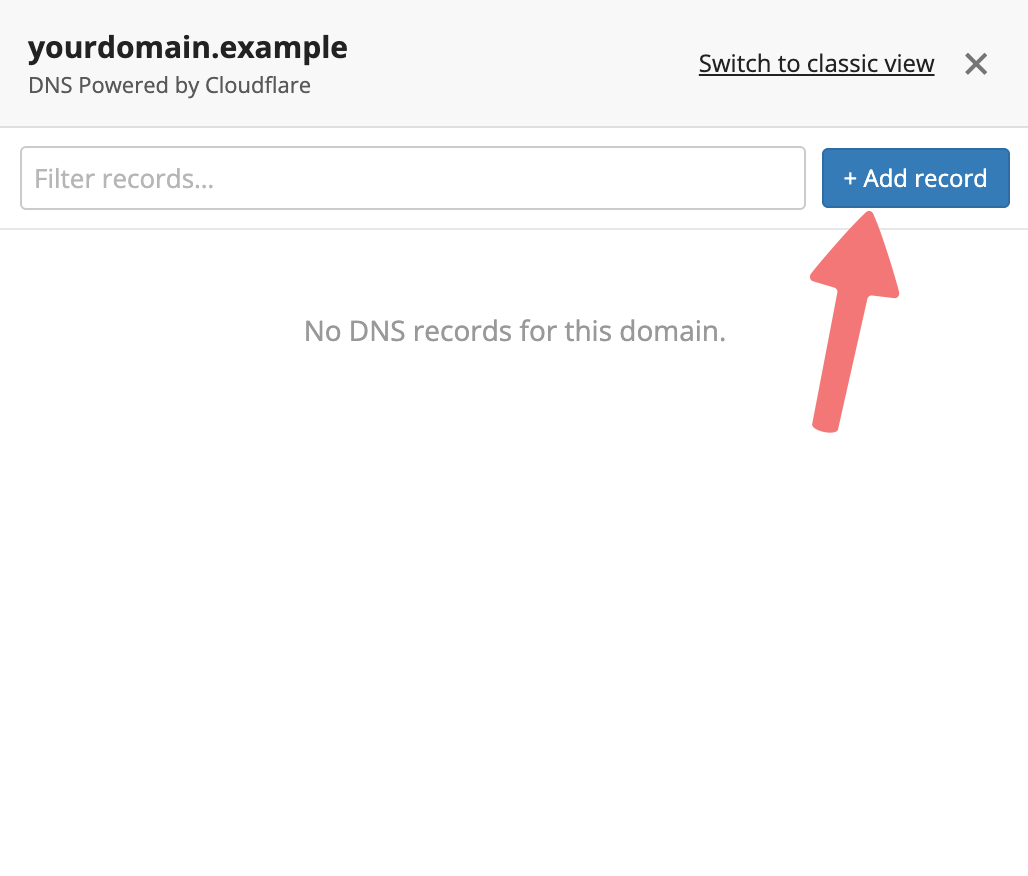Click the red arrow annotation
The height and width of the screenshot is (876, 1028).
pyautogui.click(x=854, y=321)
